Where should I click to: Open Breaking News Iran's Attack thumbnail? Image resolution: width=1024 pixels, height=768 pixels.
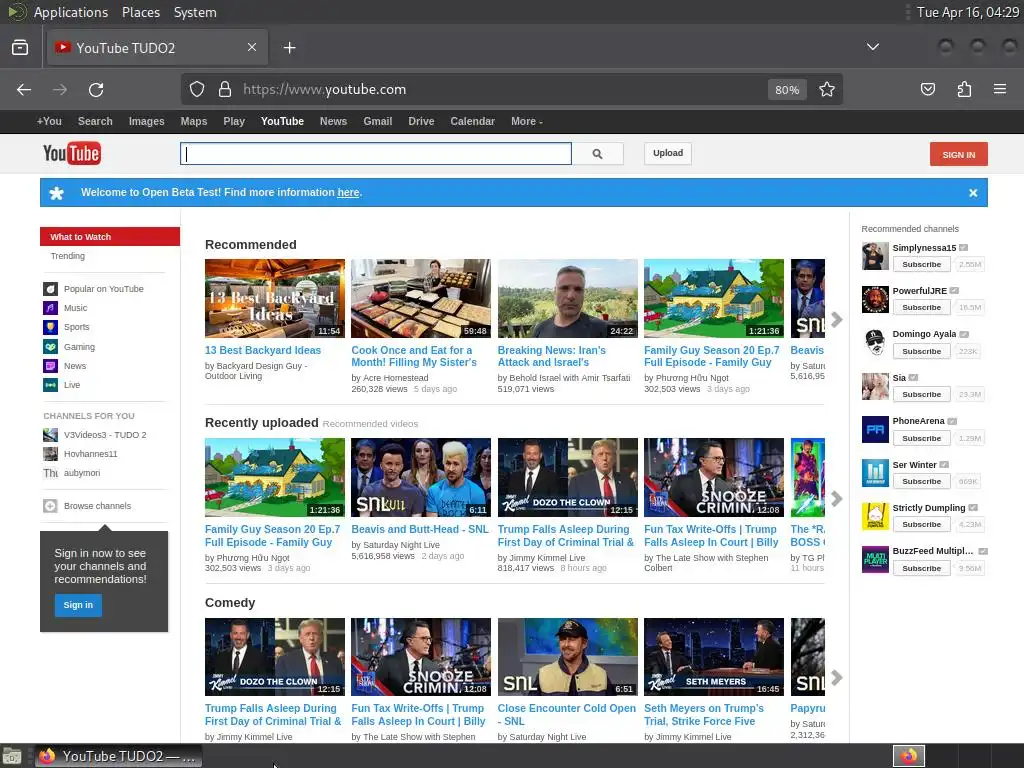point(568,298)
